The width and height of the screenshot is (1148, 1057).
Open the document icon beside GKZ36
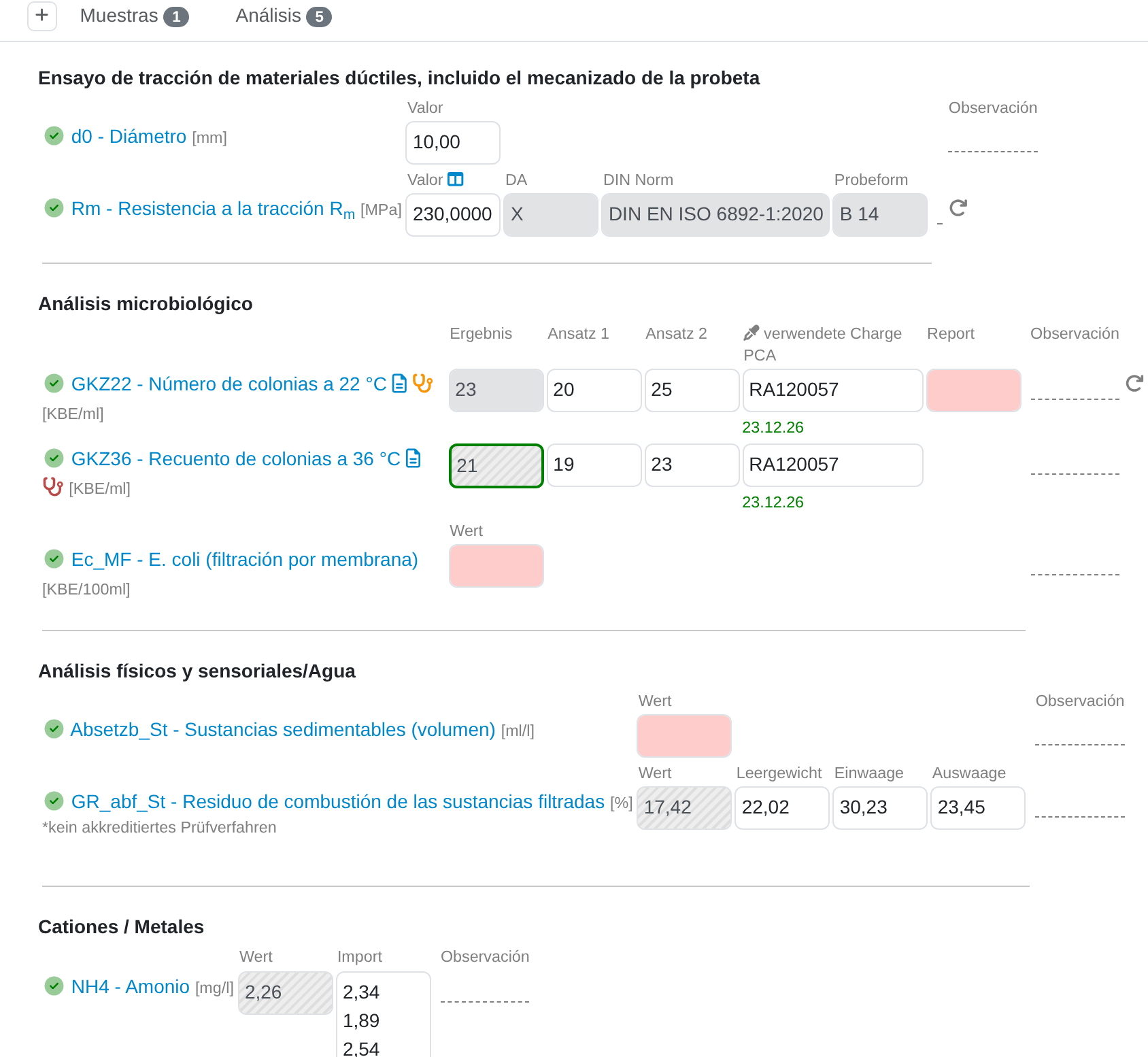tap(413, 458)
